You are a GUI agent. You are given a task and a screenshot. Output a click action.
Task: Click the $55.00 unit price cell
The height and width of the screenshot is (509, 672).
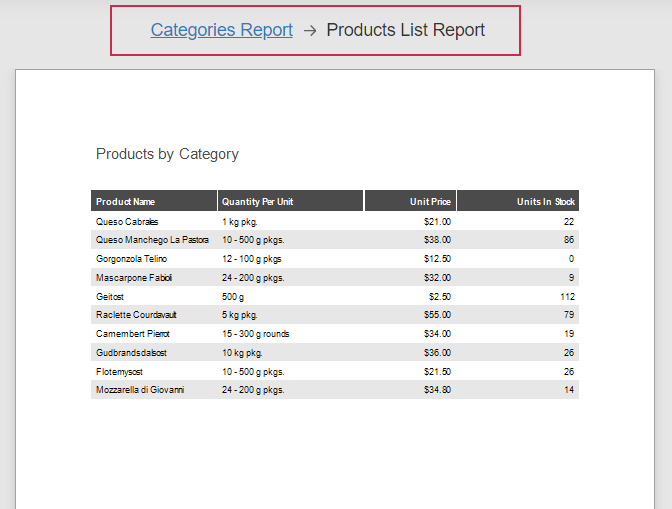click(437, 315)
